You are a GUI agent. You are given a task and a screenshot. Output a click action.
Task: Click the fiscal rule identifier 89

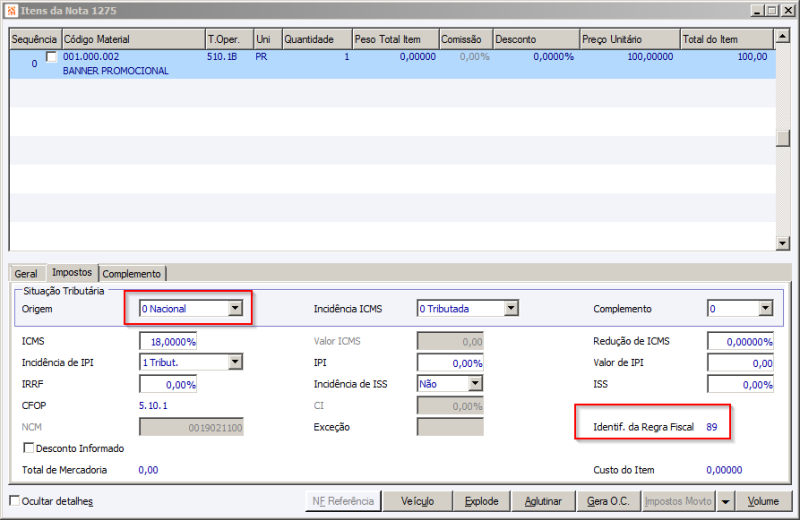[x=712, y=427]
